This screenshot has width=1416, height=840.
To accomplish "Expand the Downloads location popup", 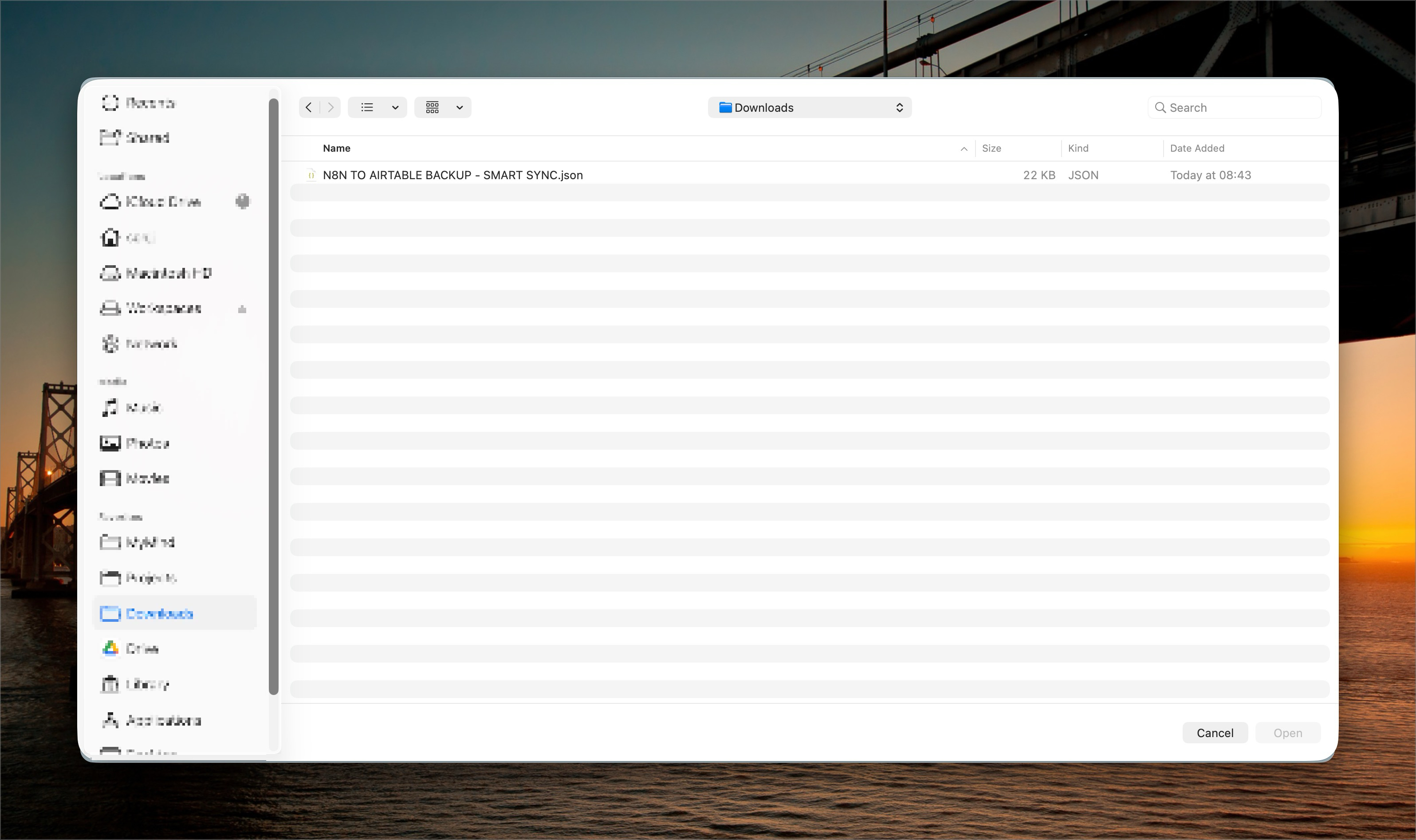I will [809, 107].
